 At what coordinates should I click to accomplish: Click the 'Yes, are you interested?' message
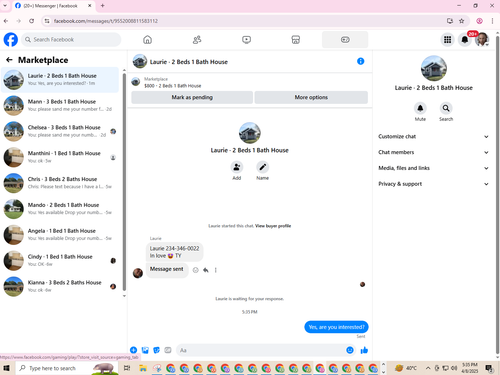[x=336, y=327]
